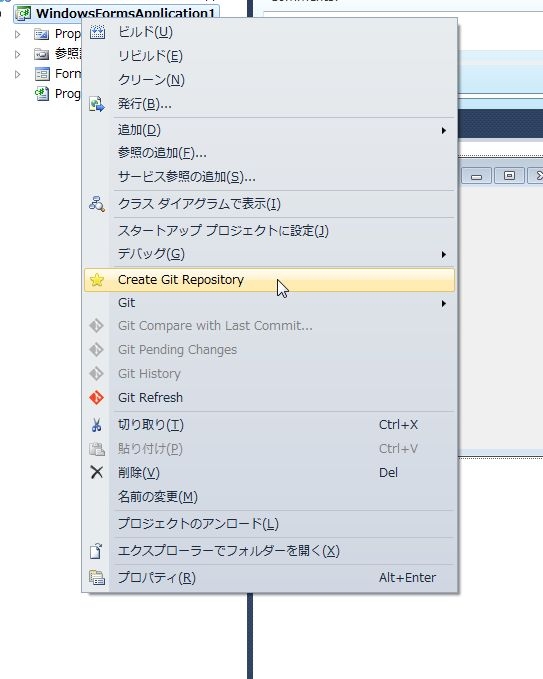This screenshot has width=543, height=679.
Task: Choose リビルド(E) menu entry
Action: coord(269,56)
